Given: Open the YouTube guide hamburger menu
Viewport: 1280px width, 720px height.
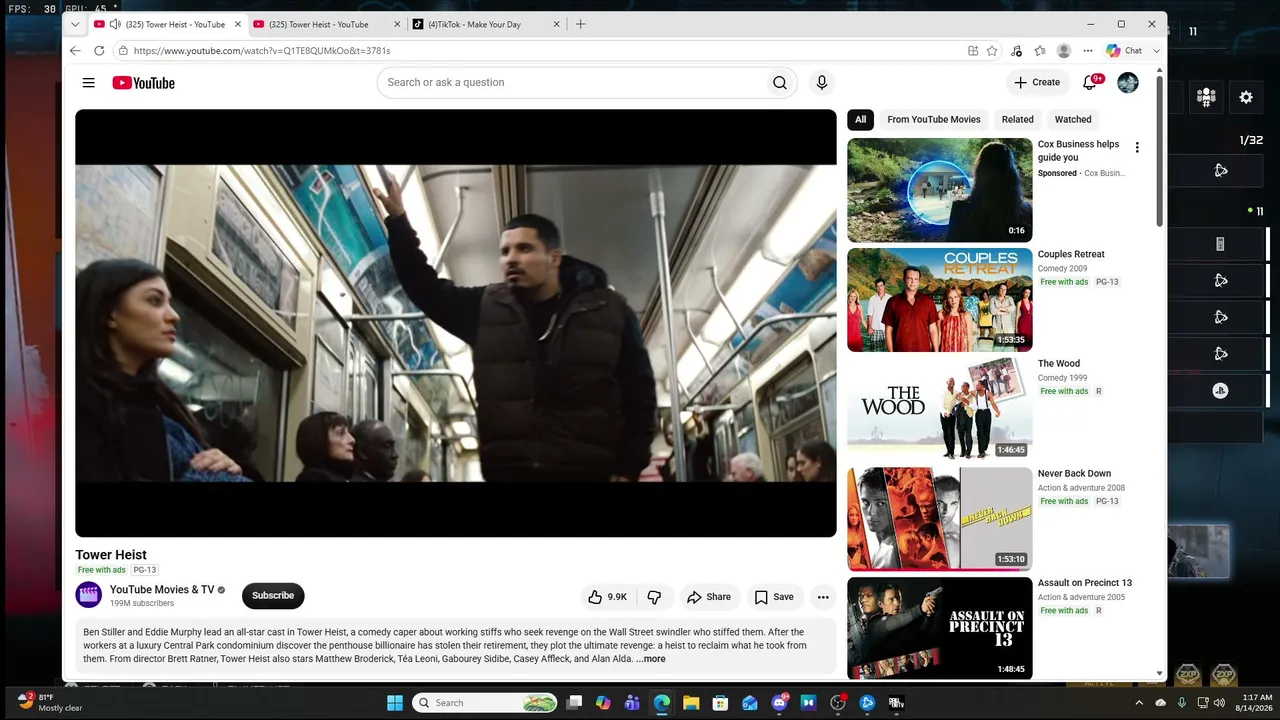Looking at the screenshot, I should point(89,83).
